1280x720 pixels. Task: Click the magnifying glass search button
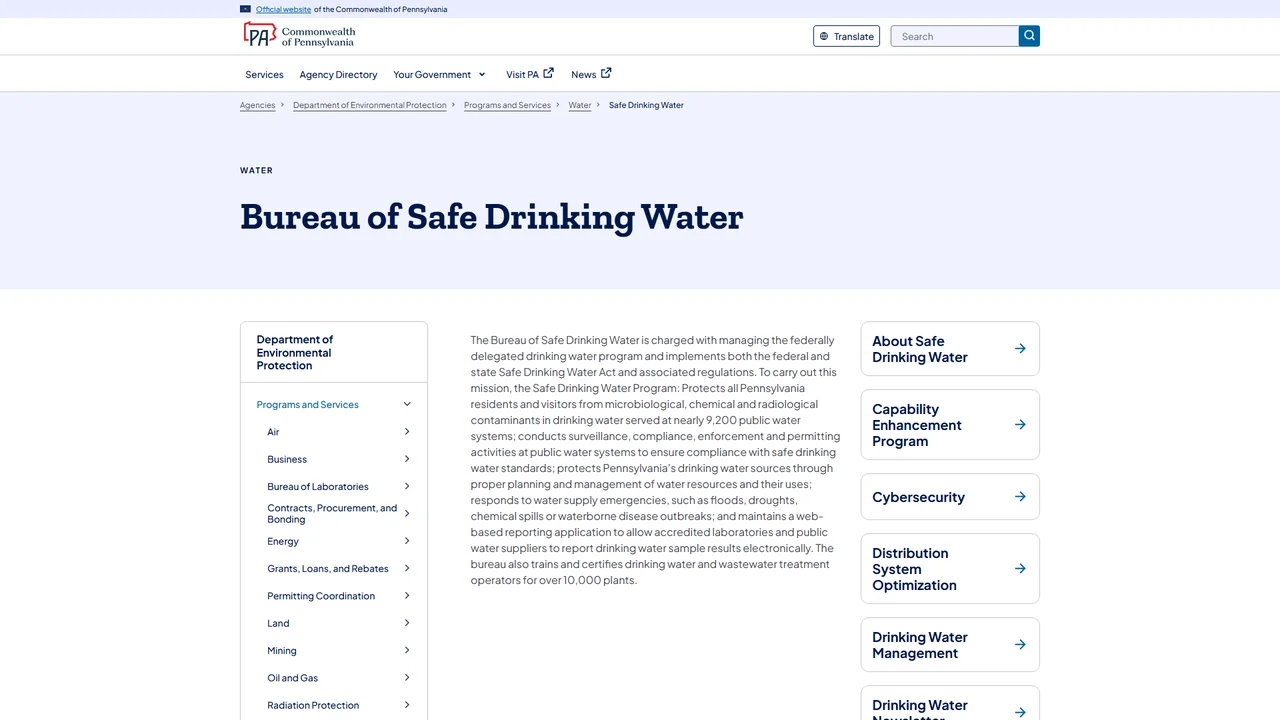(x=1029, y=36)
